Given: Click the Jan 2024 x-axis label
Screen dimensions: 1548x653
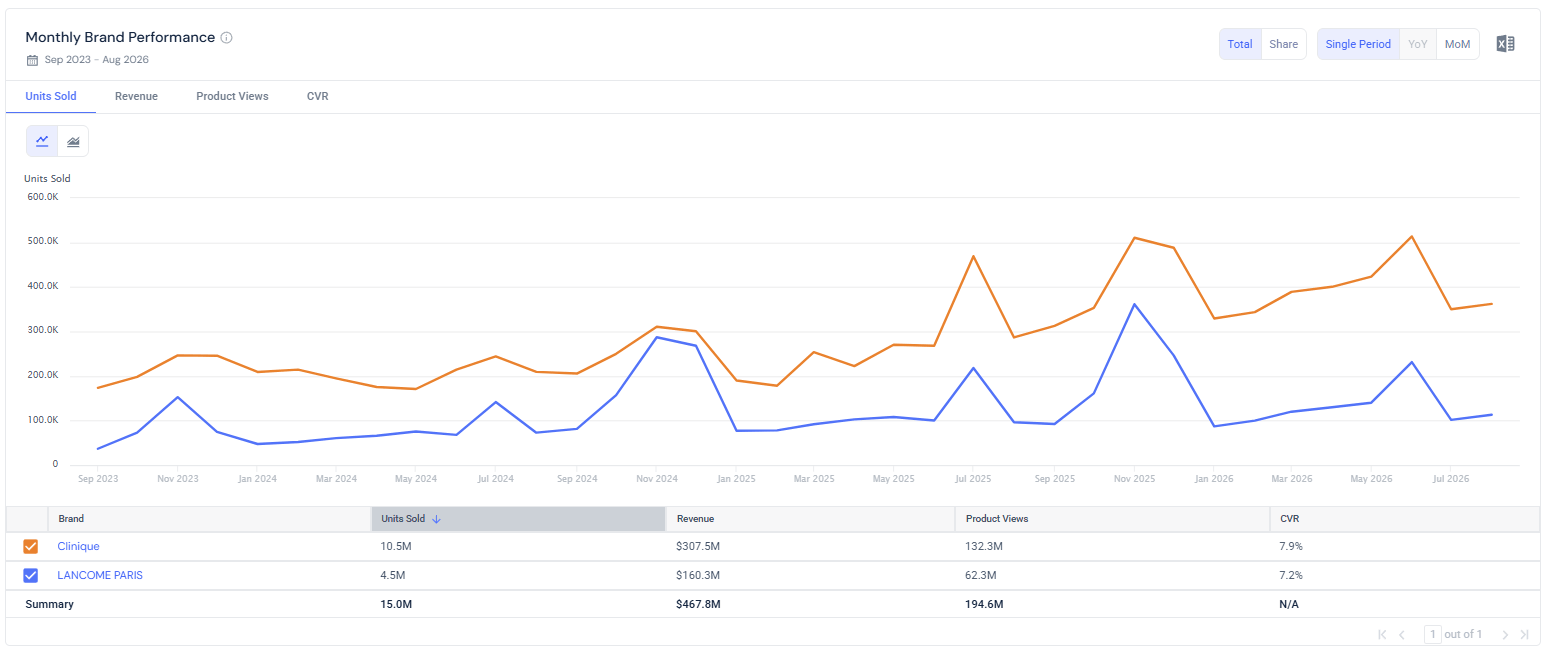Looking at the screenshot, I should tap(257, 479).
